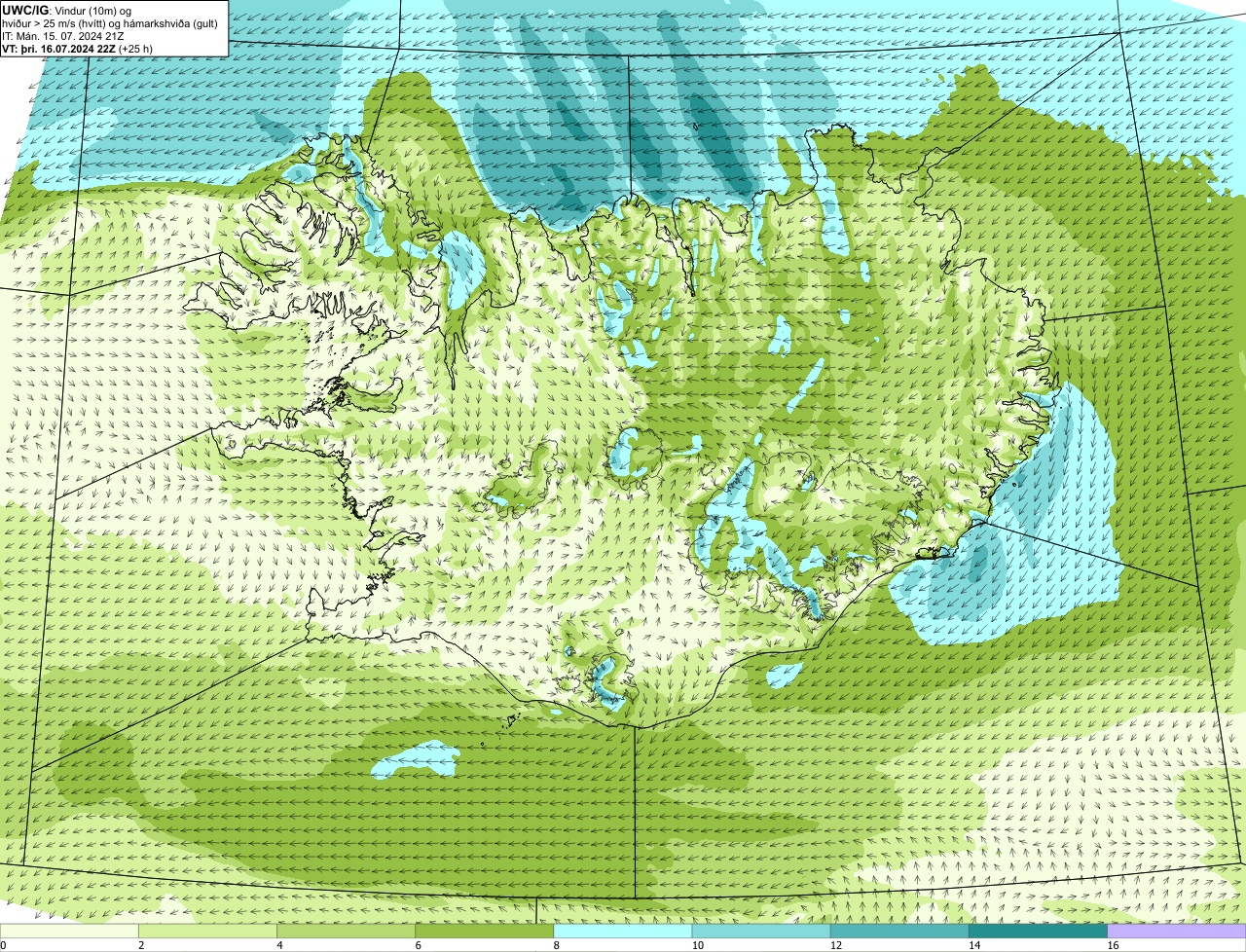
Task: Click the legend value "6"
Action: click(419, 945)
